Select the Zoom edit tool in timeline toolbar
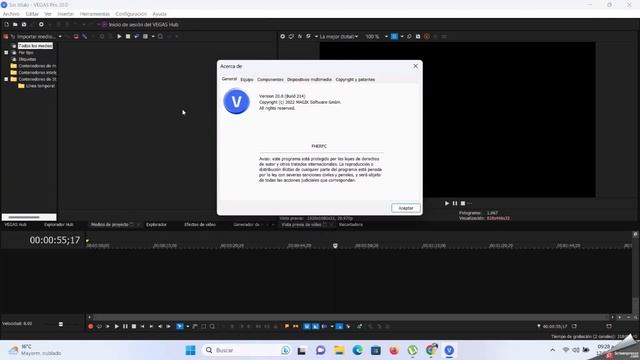The height and width of the screenshot is (360, 640). (212, 327)
